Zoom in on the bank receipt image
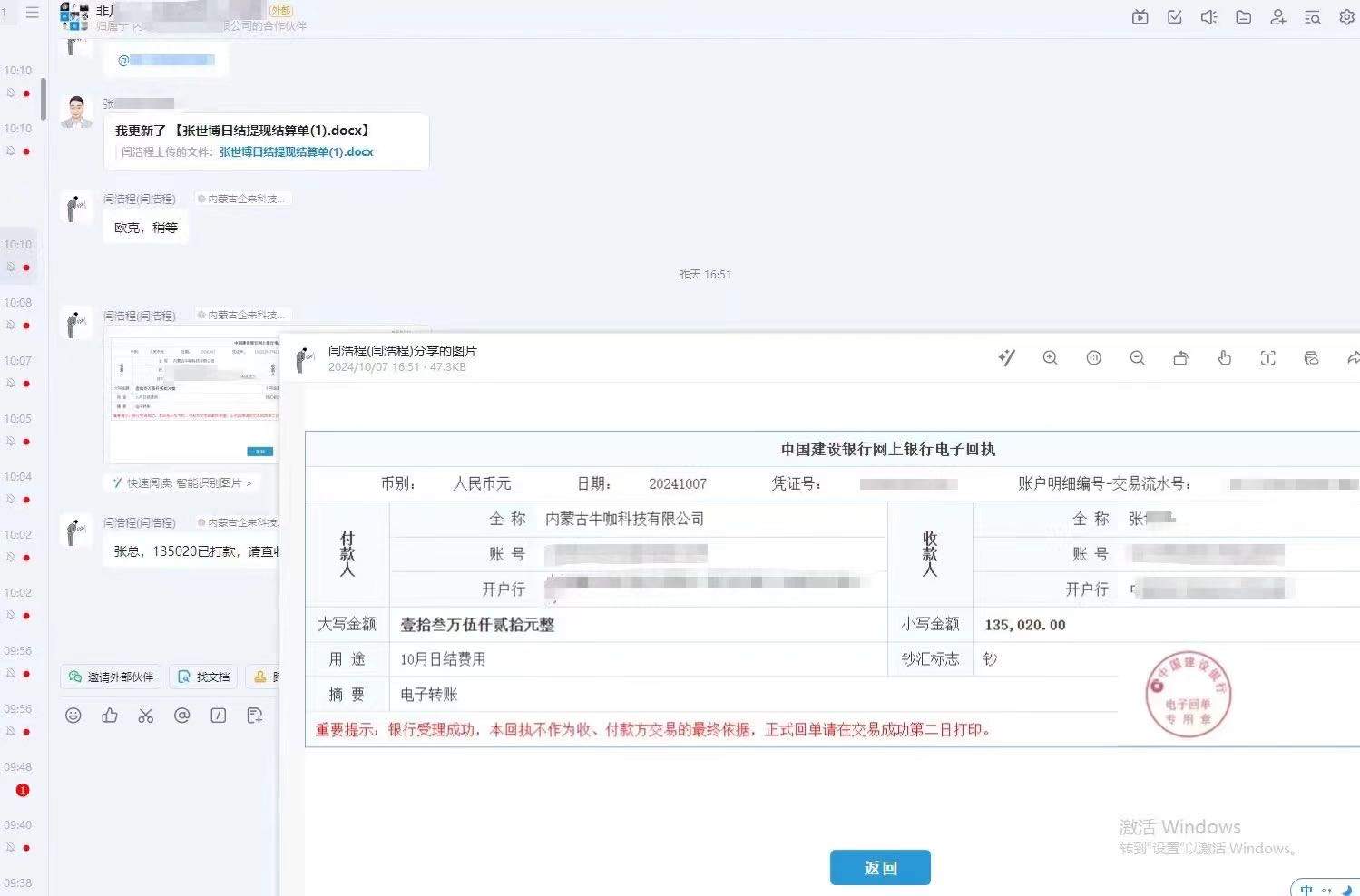Viewport: 1360px width, 896px height. [x=1050, y=357]
